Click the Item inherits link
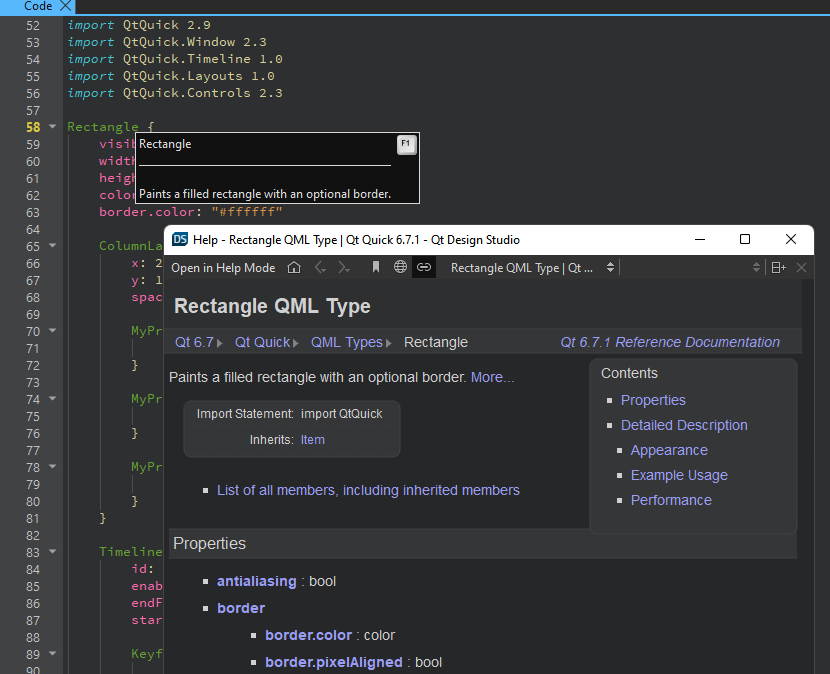 pos(312,439)
